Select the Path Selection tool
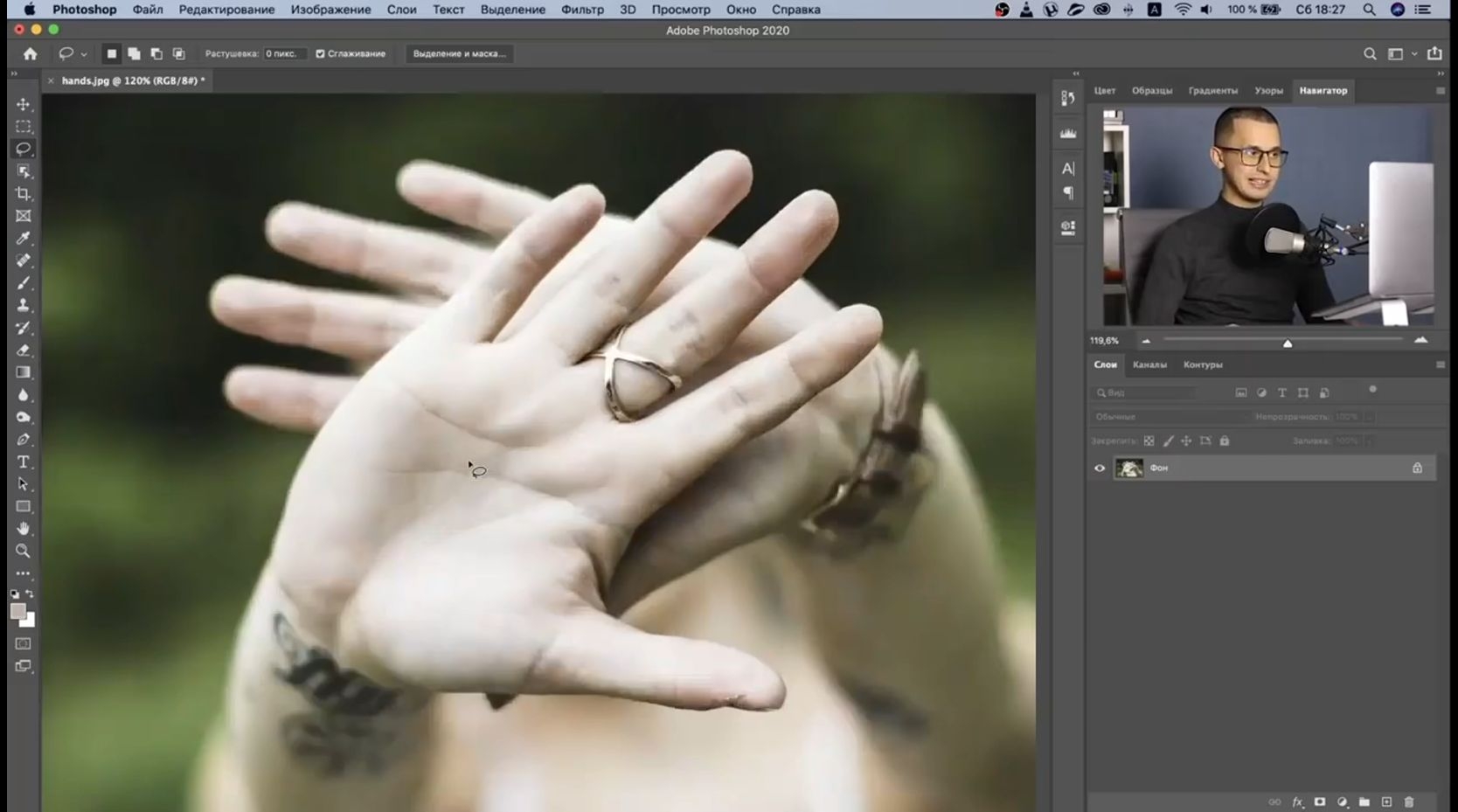 [x=24, y=484]
